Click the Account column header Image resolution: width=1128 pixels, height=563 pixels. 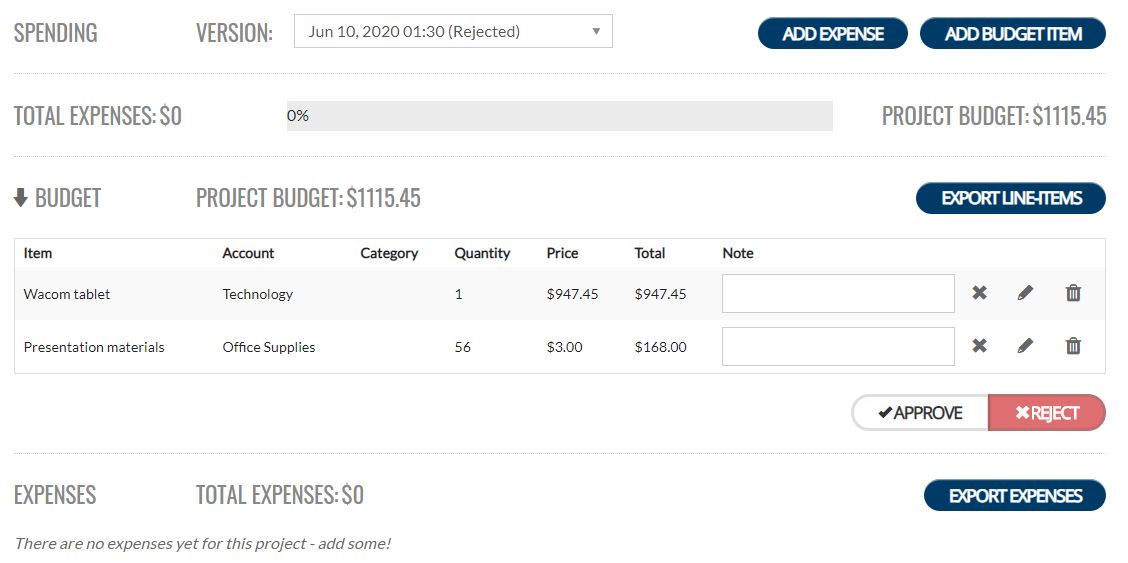pyautogui.click(x=248, y=253)
